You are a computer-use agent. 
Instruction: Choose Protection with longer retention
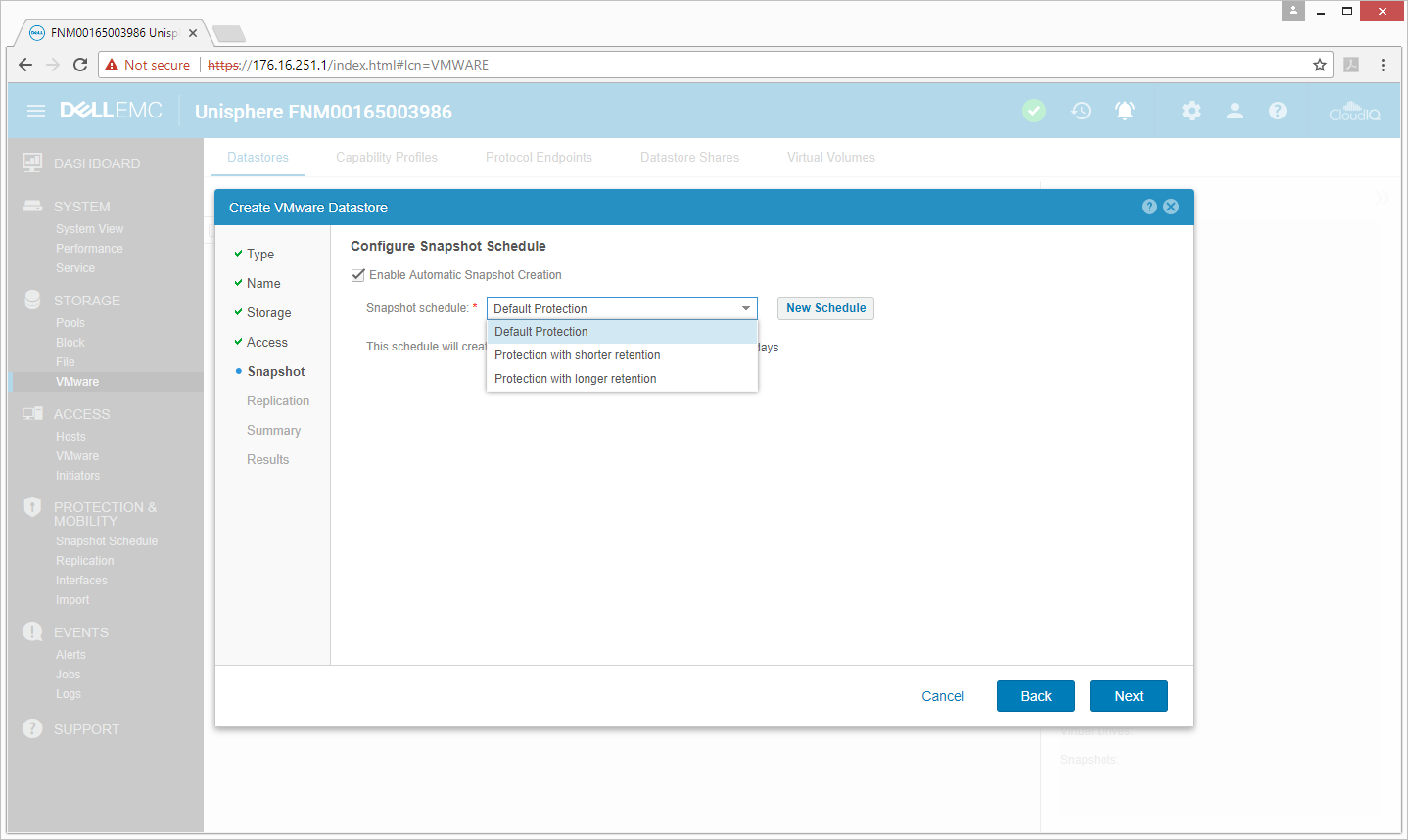click(x=622, y=379)
